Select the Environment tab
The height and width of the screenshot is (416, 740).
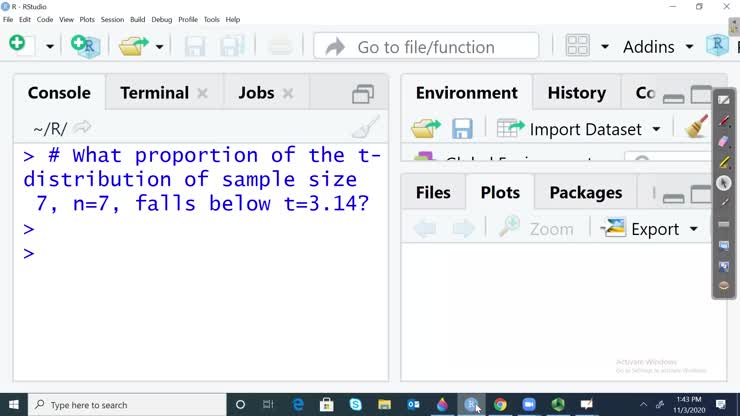(466, 93)
